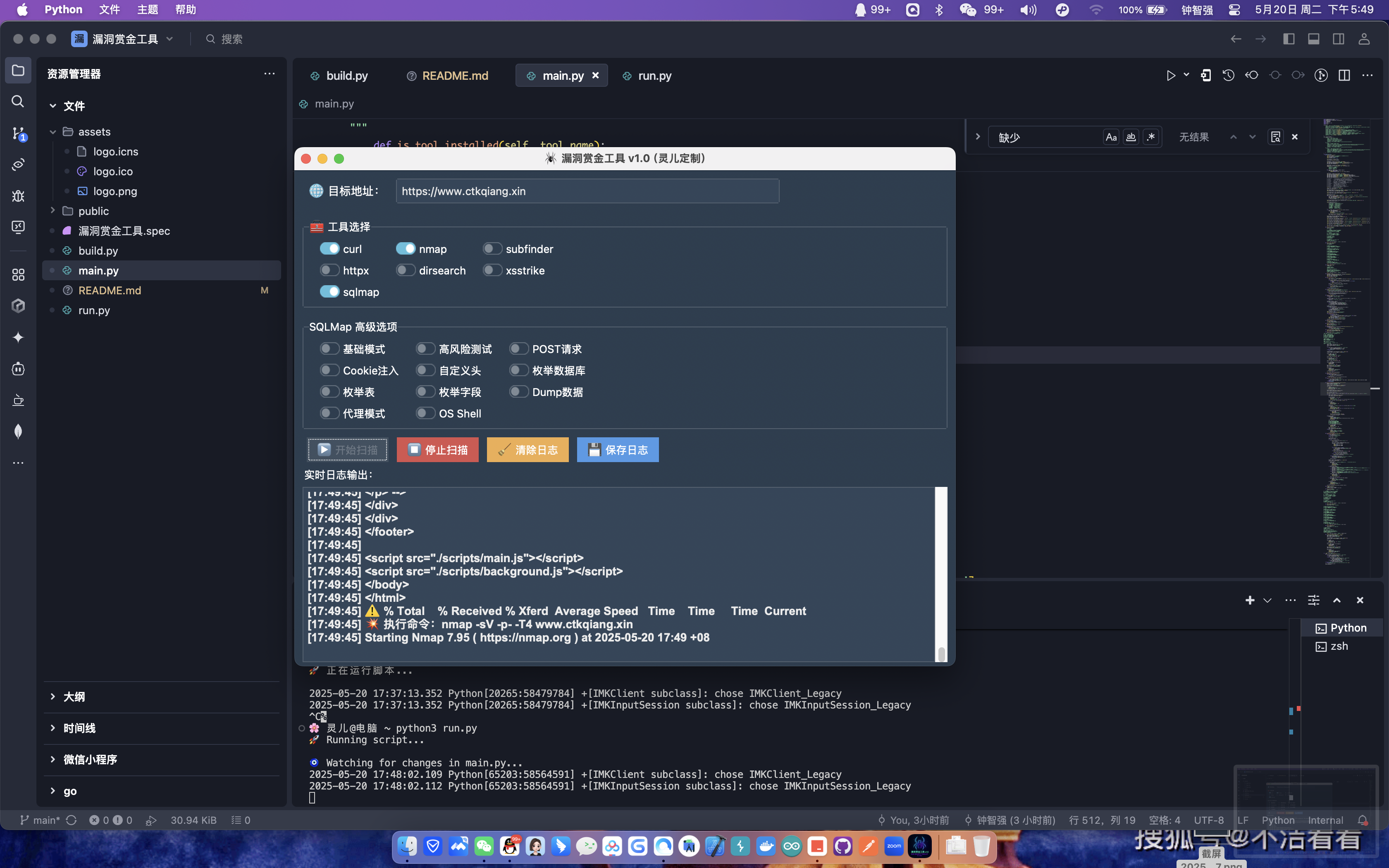Open the 主题 menu in menu bar

click(148, 9)
